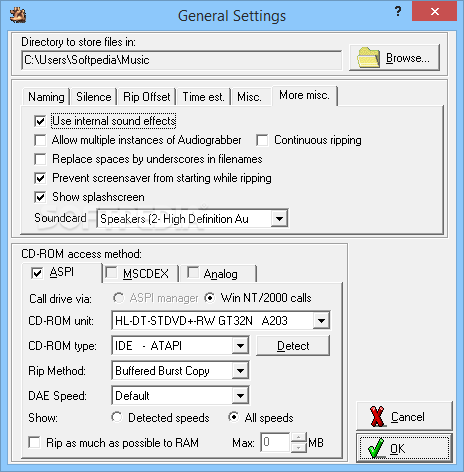
Task: Click the 'Soundcard' label
Action: (60, 218)
